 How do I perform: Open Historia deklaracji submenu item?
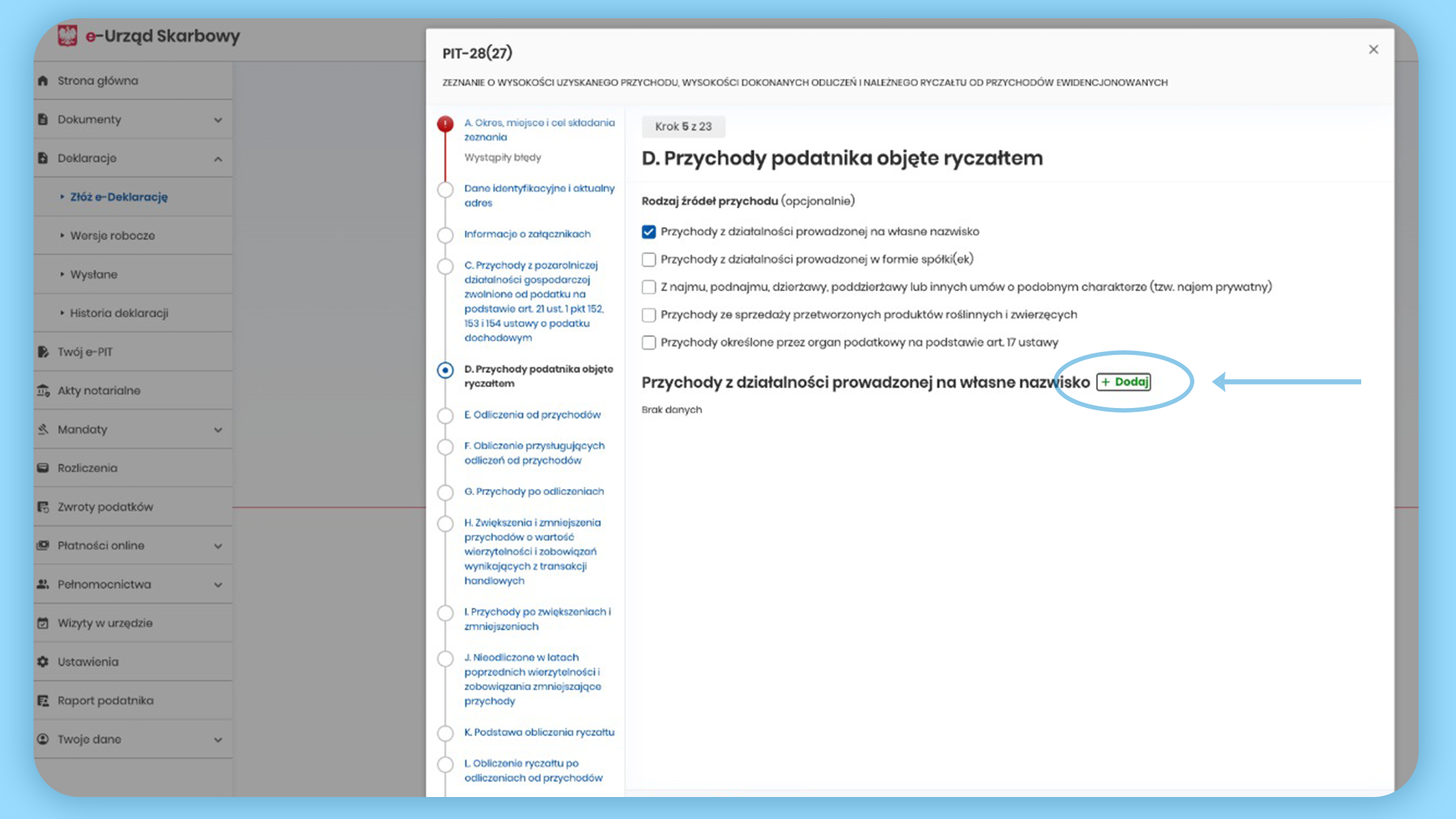119,313
